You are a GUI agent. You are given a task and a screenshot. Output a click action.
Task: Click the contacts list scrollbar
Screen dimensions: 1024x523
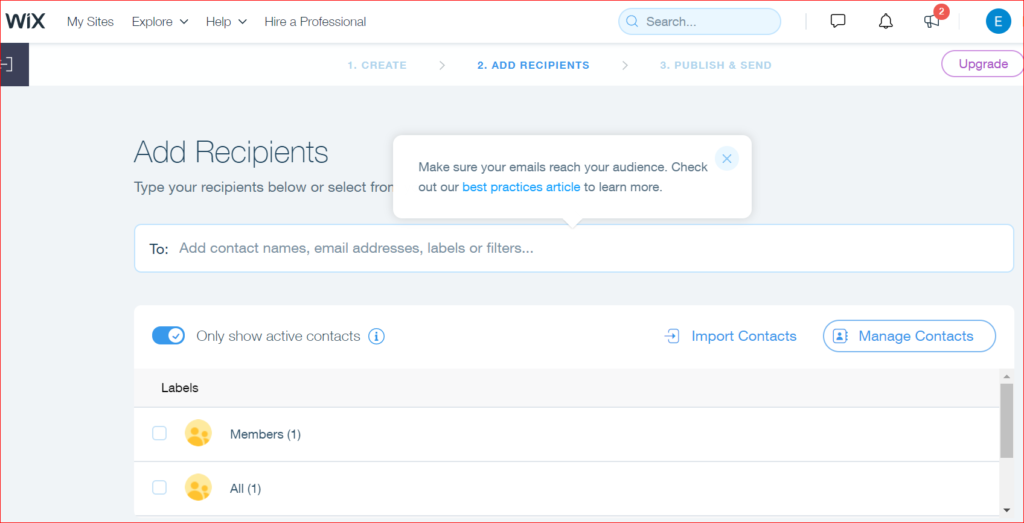pyautogui.click(x=1006, y=420)
